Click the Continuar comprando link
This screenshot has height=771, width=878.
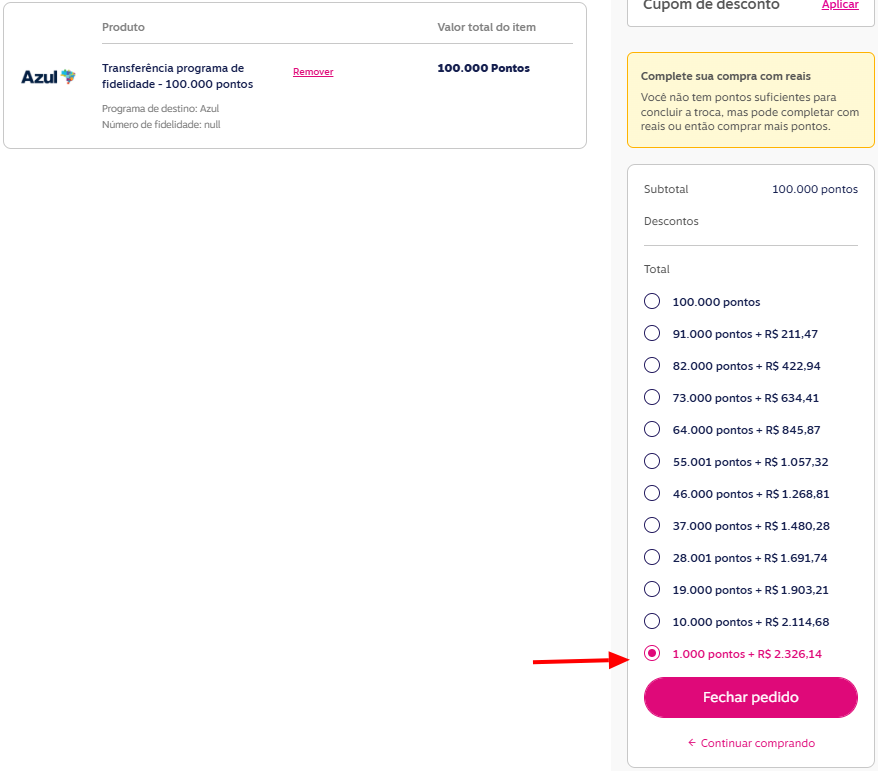pyautogui.click(x=751, y=743)
